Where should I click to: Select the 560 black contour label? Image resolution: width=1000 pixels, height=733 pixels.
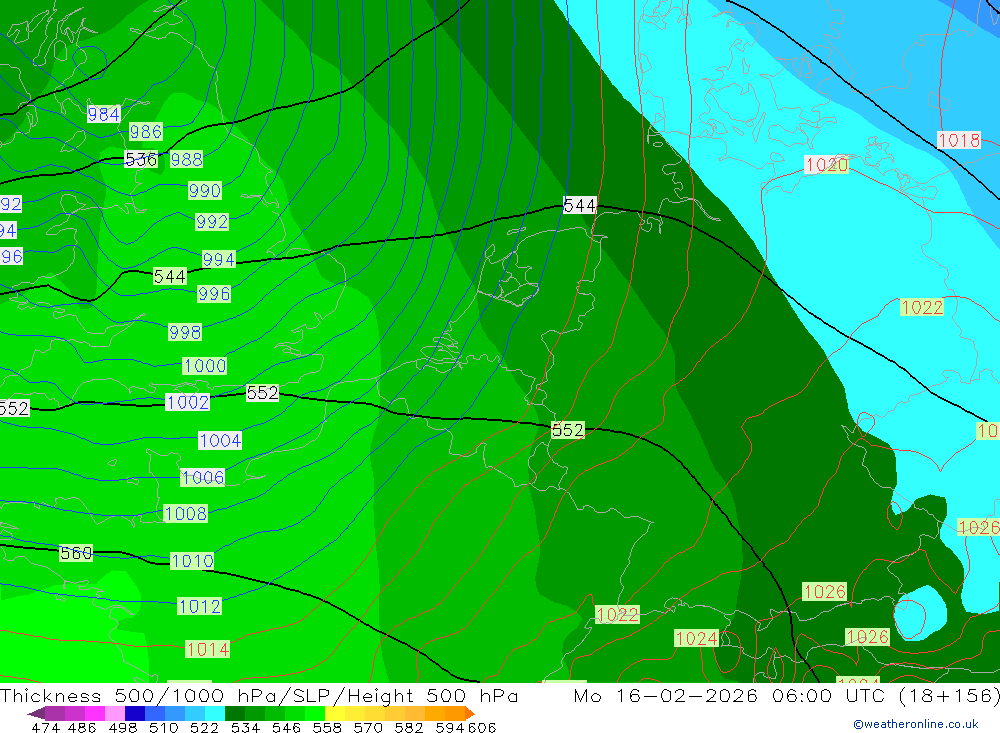[x=76, y=553]
